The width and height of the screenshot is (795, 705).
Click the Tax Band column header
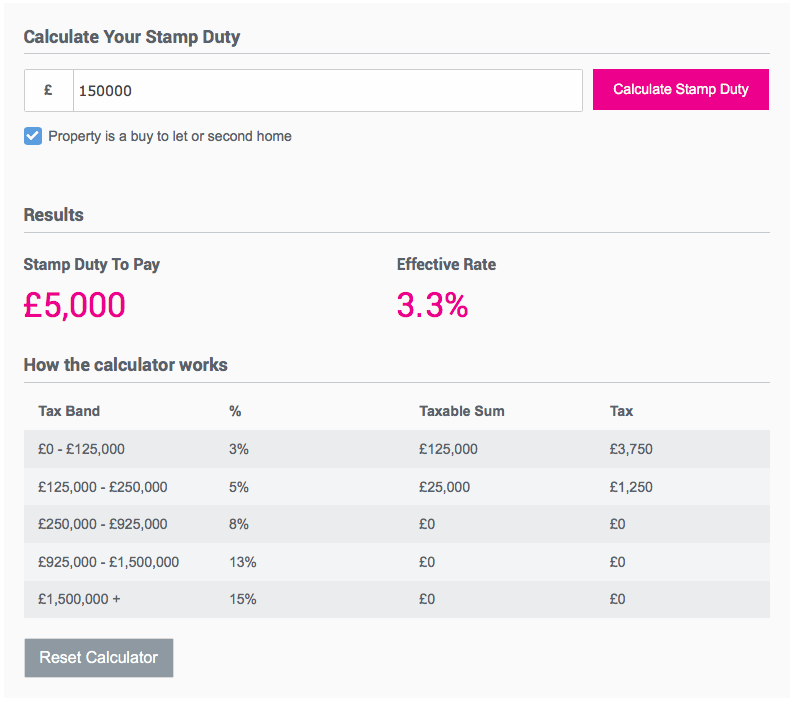69,411
